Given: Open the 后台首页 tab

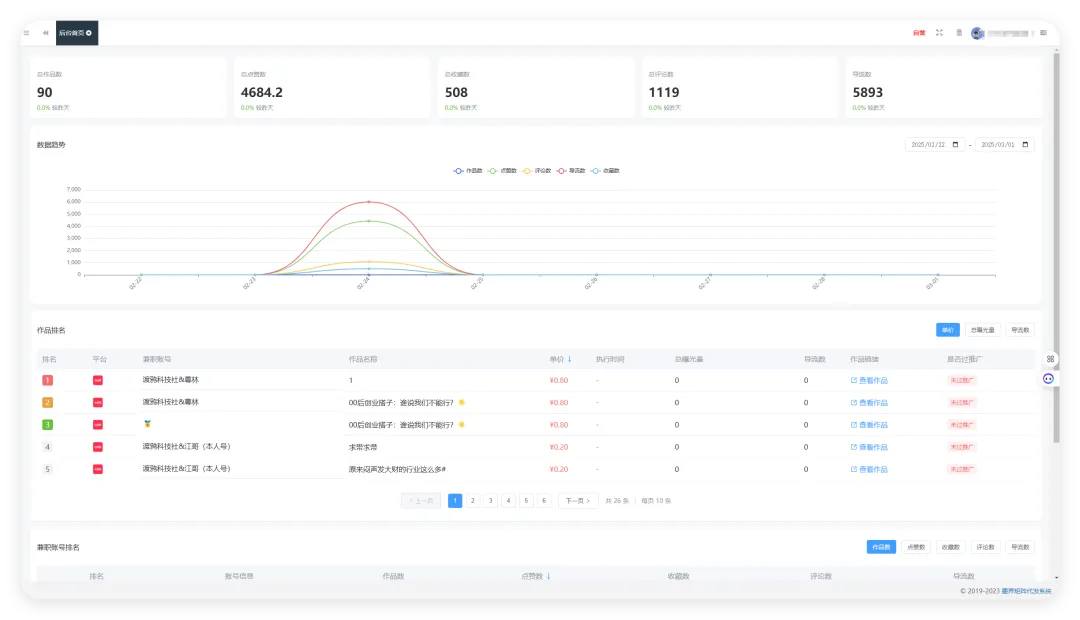Looking at the screenshot, I should (76, 33).
